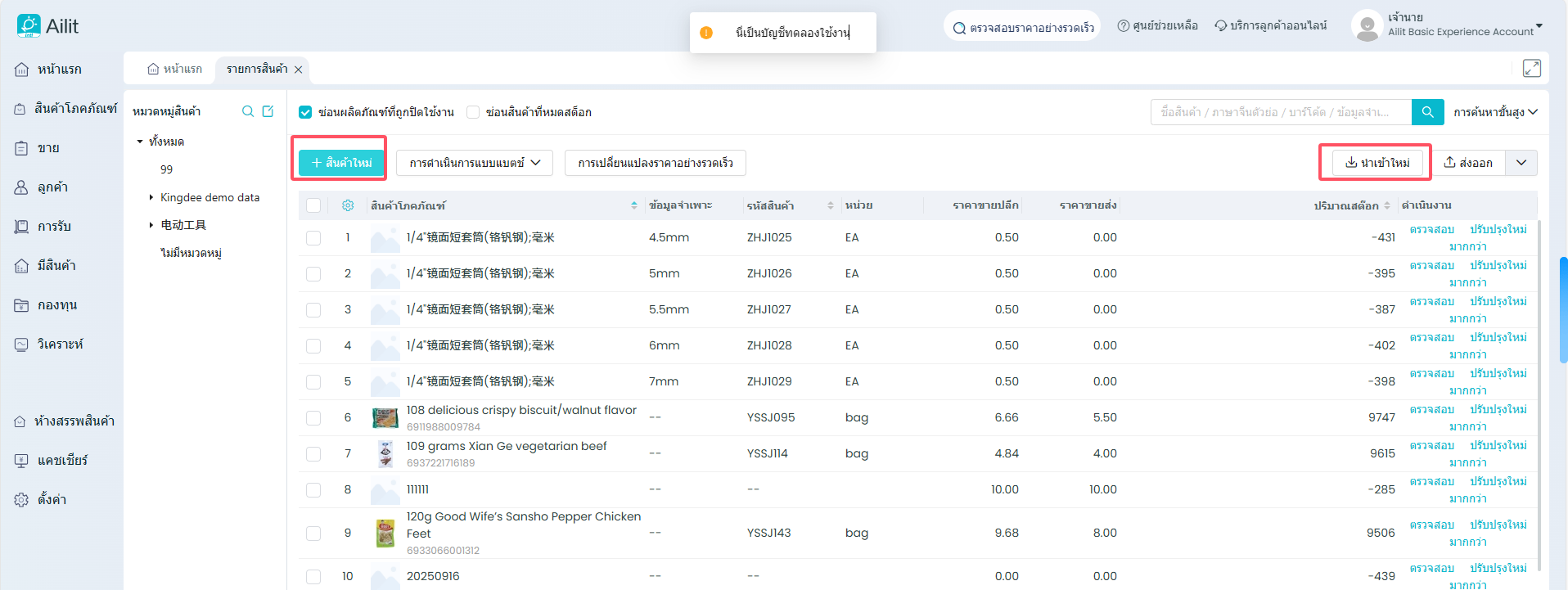The height and width of the screenshot is (590, 1568).
Task: Click the product search input field
Action: [1280, 112]
